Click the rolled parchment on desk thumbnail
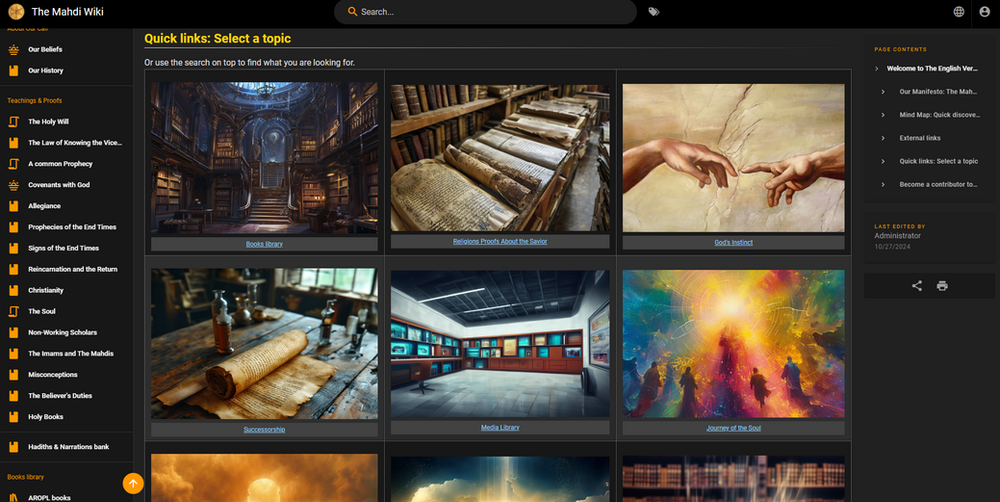Viewport: 1000px width, 502px height. coord(264,343)
